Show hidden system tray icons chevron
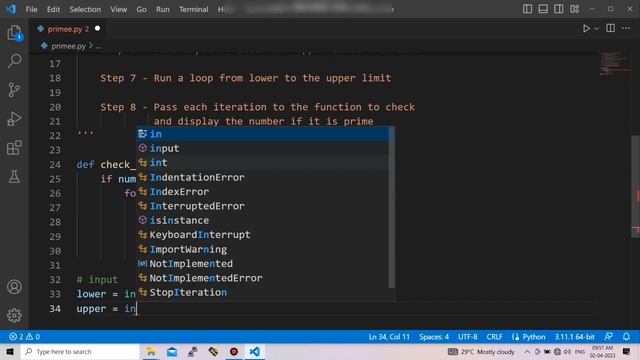Screen dimensions: 640x360 point(527,351)
